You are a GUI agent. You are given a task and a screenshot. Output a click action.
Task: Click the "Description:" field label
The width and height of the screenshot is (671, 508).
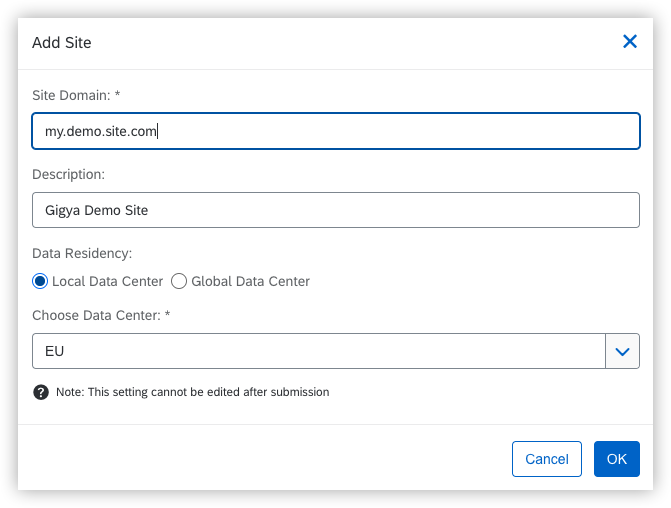68,174
